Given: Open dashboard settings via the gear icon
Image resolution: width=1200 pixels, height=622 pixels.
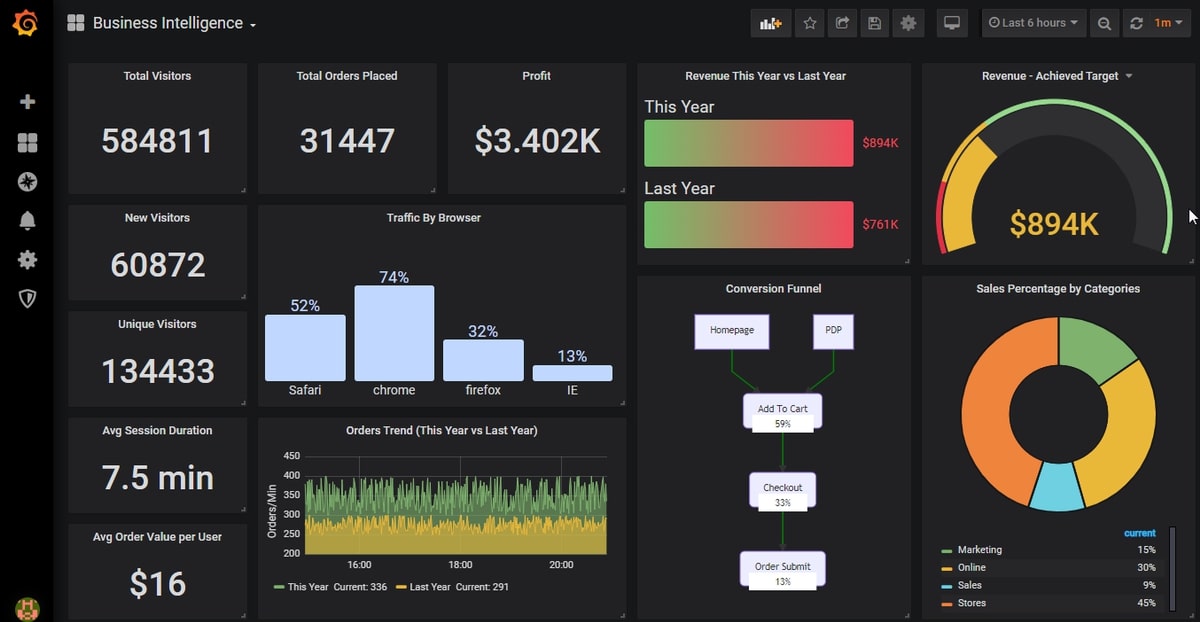Looking at the screenshot, I should tap(908, 23).
